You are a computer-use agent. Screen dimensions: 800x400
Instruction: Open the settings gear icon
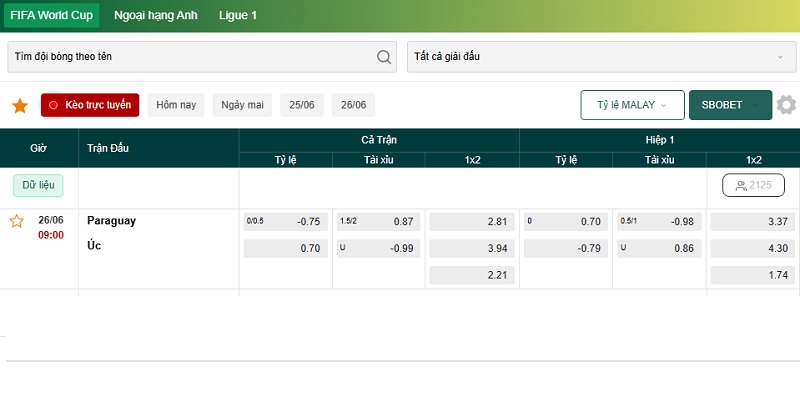point(786,105)
